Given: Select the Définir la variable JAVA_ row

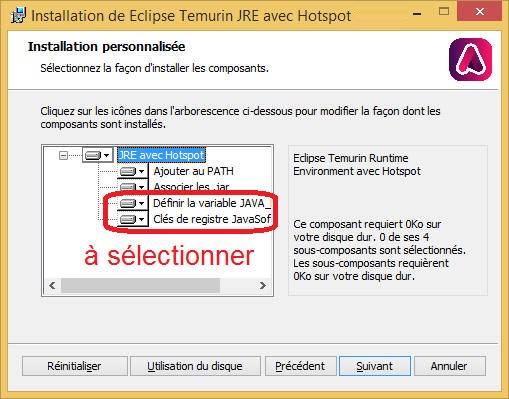Looking at the screenshot, I should pos(211,203).
